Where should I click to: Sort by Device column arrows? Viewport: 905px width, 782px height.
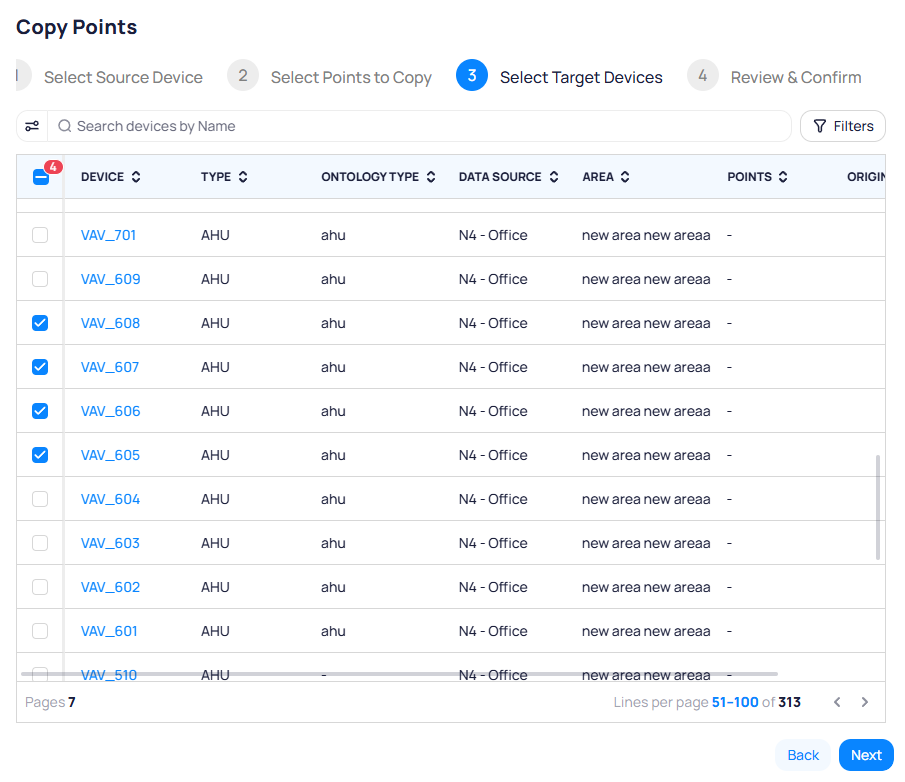coord(136,177)
